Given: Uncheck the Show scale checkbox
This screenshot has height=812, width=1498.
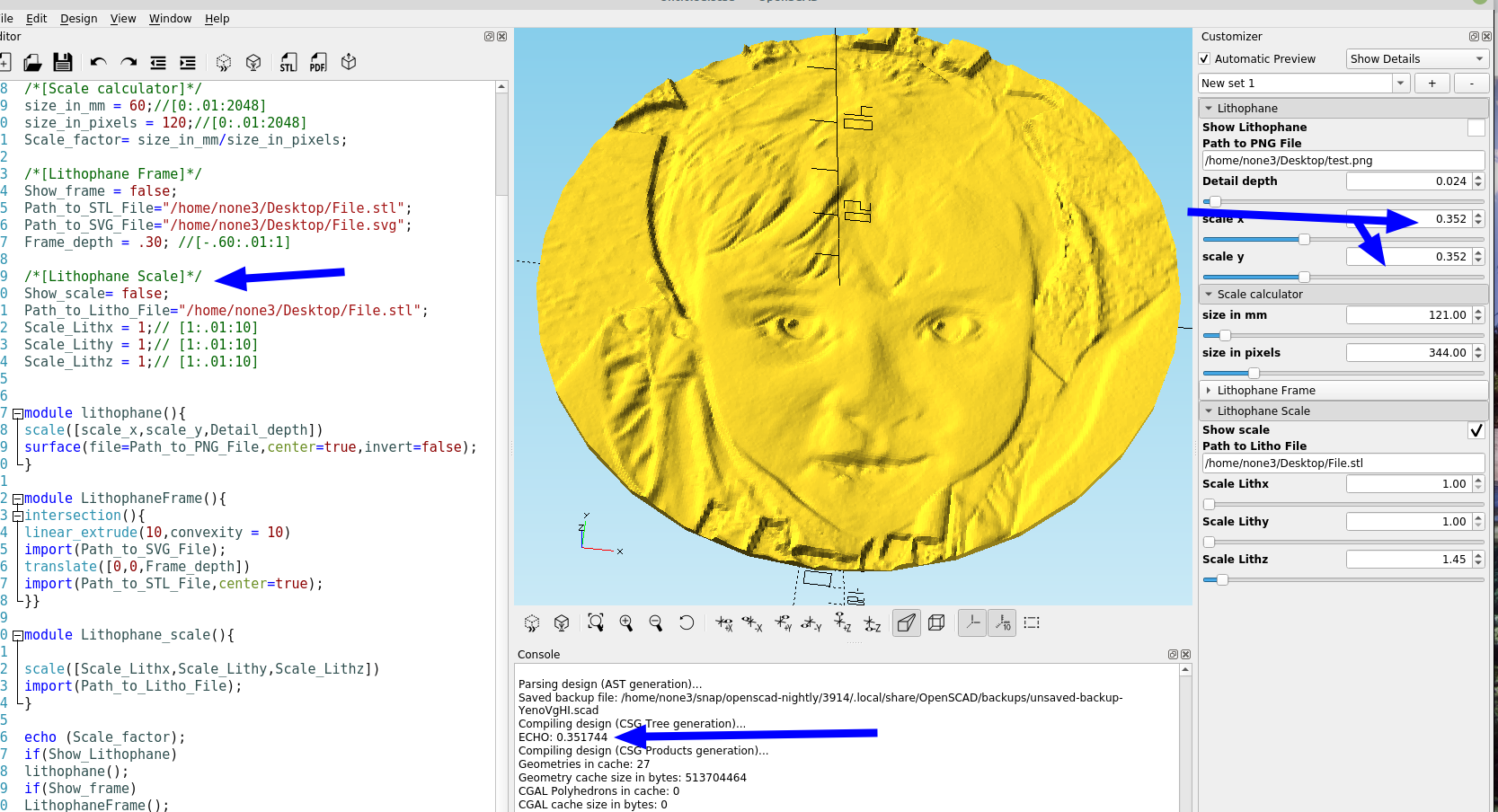Looking at the screenshot, I should point(1476,430).
